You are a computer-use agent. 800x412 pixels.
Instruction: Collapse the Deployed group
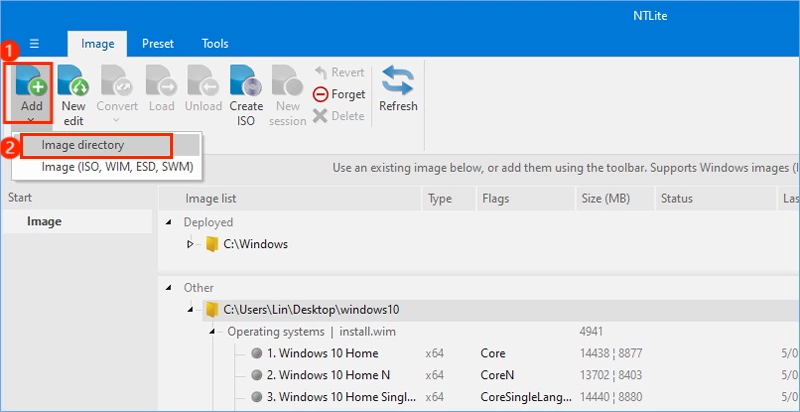click(x=169, y=222)
